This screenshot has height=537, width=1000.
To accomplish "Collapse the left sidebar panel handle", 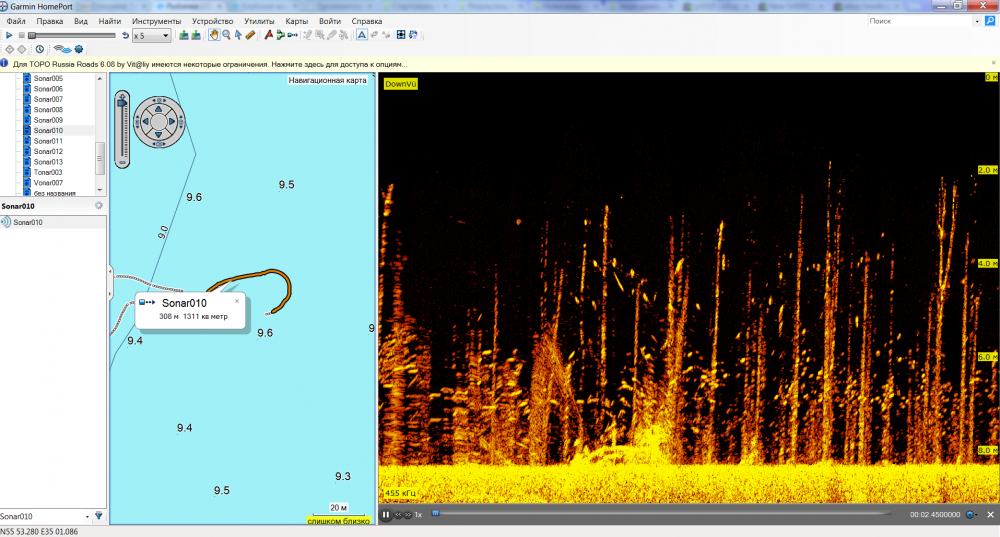I will tap(109, 270).
